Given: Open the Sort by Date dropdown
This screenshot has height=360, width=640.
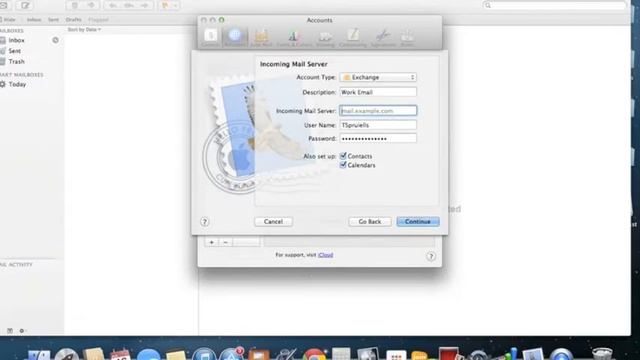Looking at the screenshot, I should click(84, 29).
